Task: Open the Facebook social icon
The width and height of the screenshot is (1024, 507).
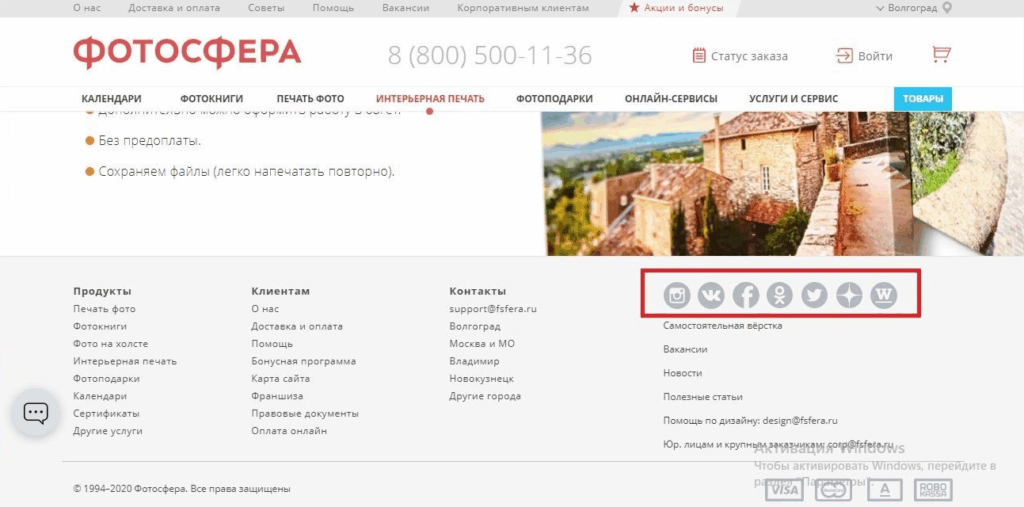Action: pos(746,295)
